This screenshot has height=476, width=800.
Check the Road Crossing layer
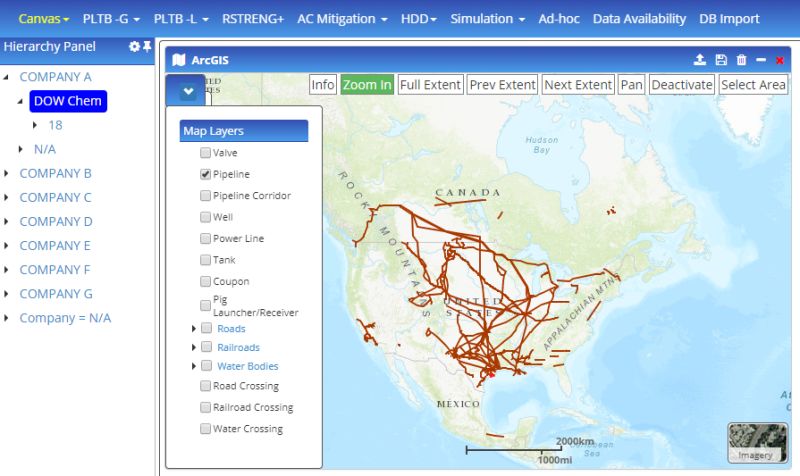205,386
